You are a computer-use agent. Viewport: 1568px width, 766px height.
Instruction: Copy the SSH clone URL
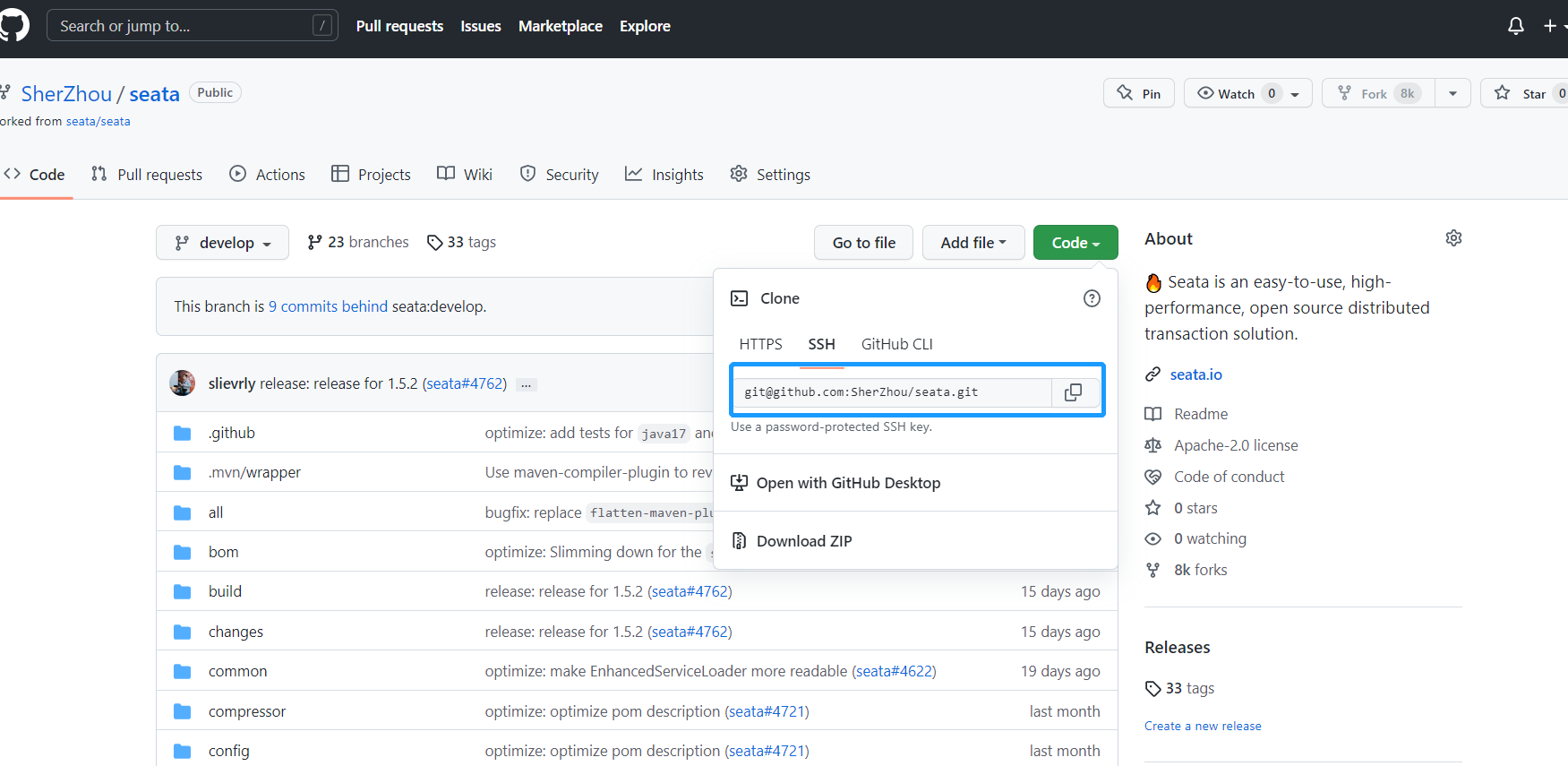1073,392
